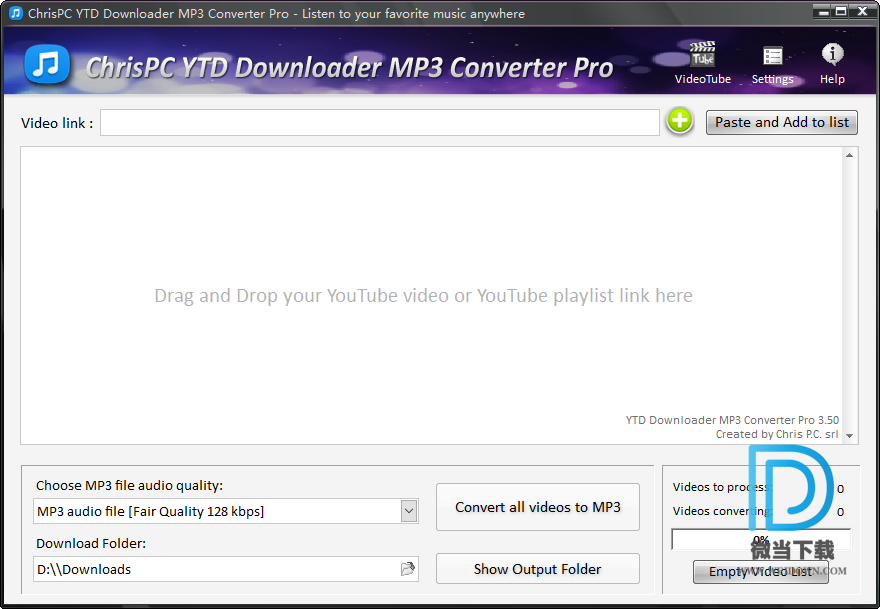The width and height of the screenshot is (880, 609).
Task: Click the list scrollbar down arrow
Action: [x=849, y=436]
